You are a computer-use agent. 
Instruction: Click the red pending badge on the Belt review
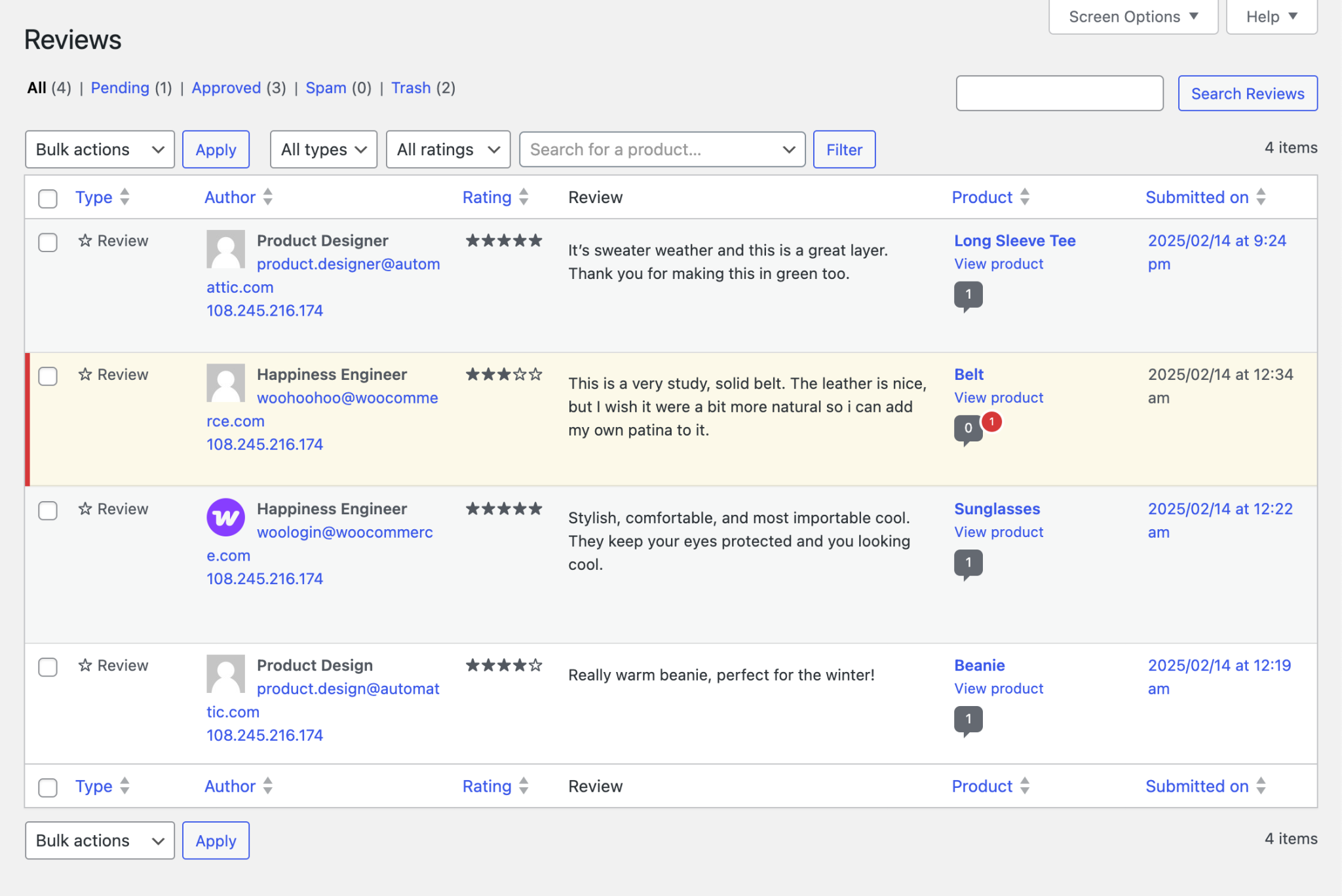click(992, 422)
